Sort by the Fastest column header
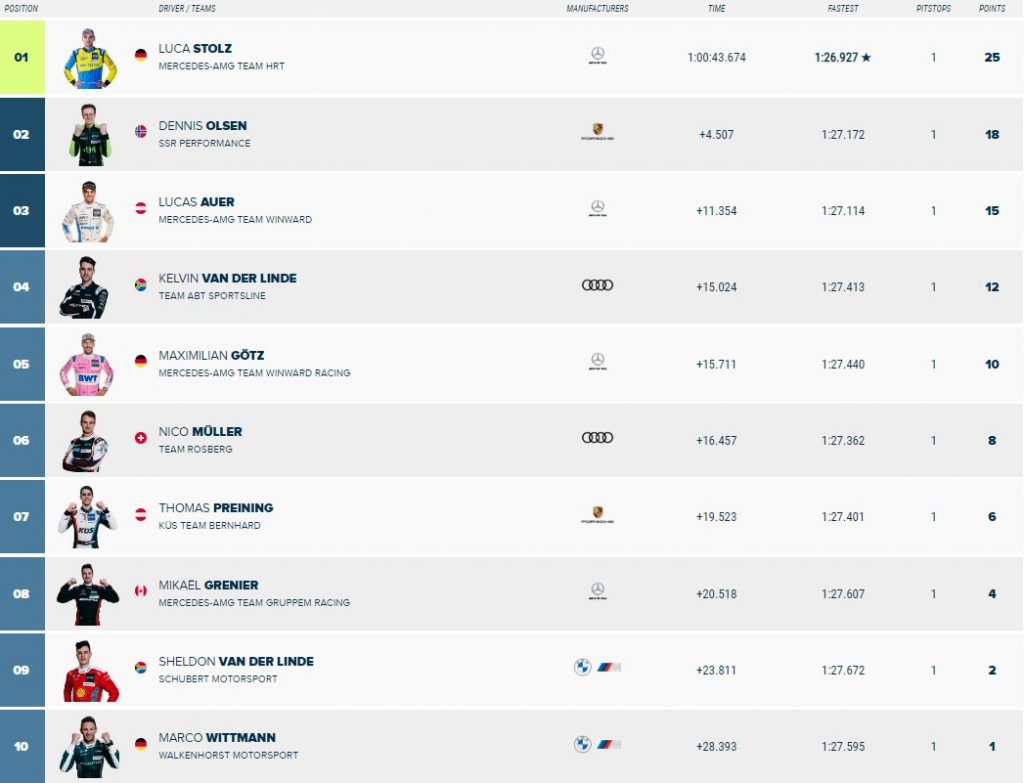This screenshot has width=1024, height=783. click(x=842, y=8)
